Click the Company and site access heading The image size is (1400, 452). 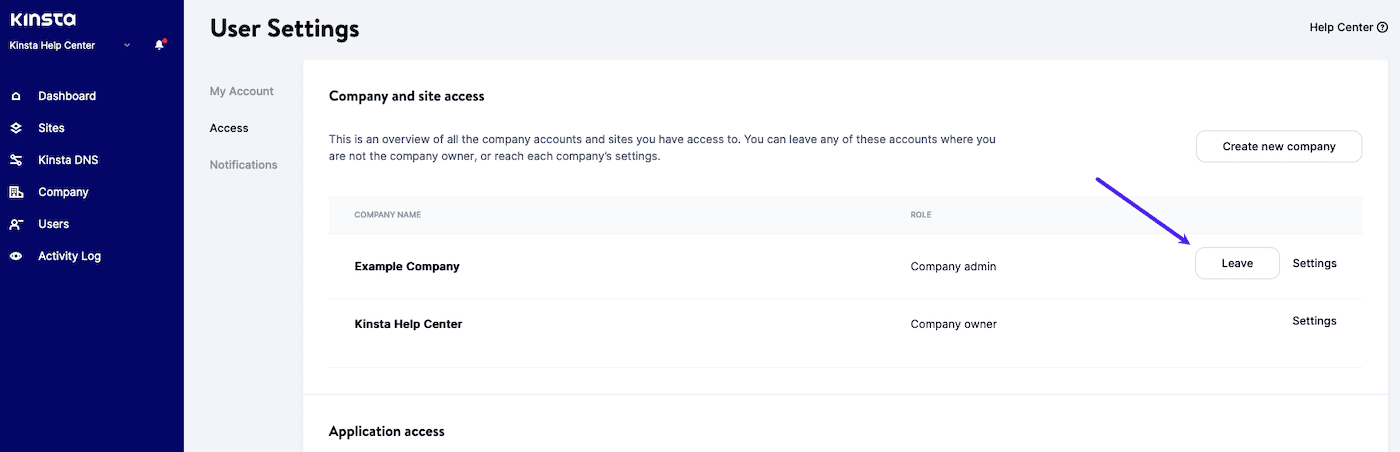(x=406, y=96)
